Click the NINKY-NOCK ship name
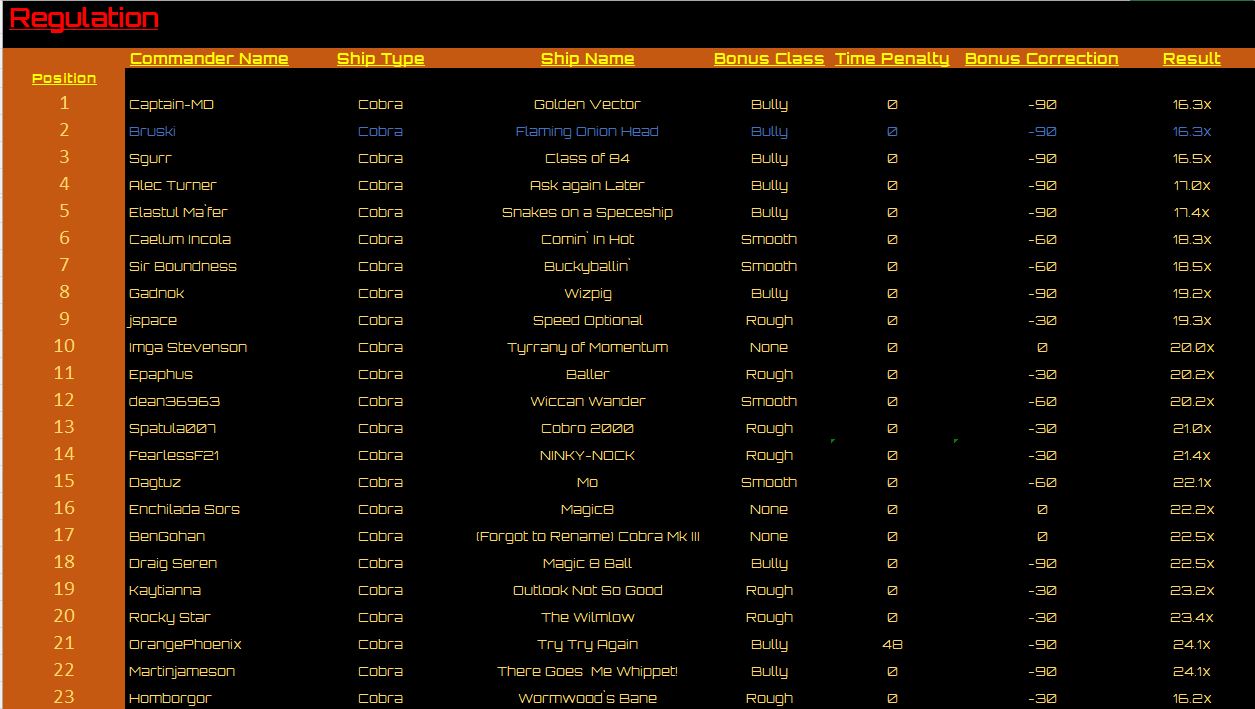This screenshot has width=1255, height=709. tap(587, 455)
